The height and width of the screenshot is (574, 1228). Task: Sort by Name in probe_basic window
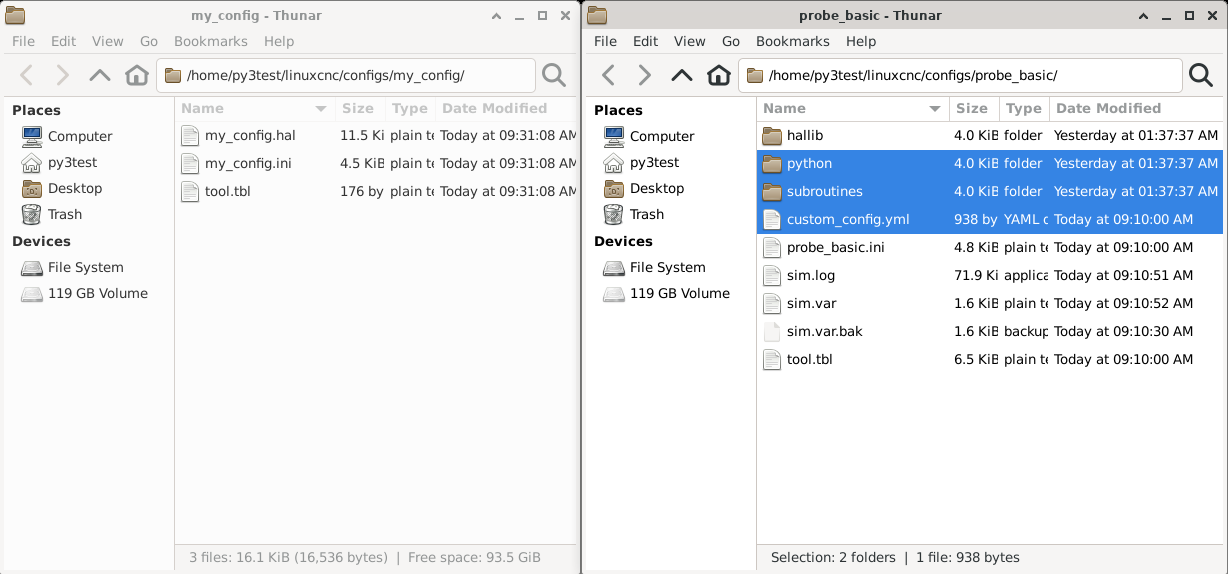(853, 108)
